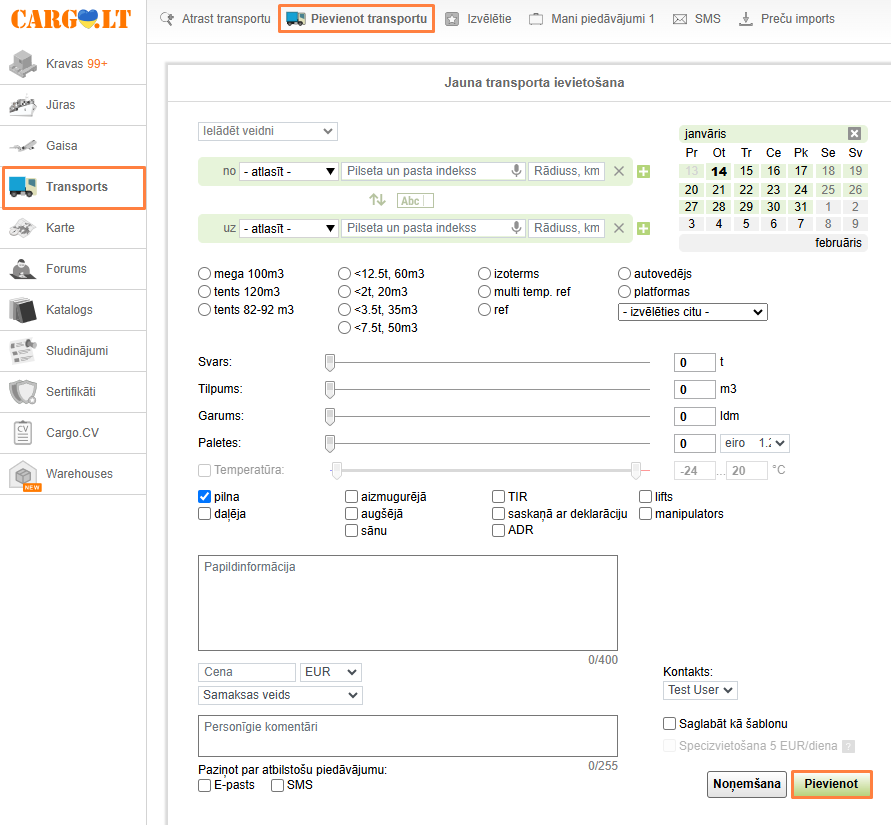Close the calendar using the X icon
This screenshot has width=891, height=825.
[x=854, y=134]
